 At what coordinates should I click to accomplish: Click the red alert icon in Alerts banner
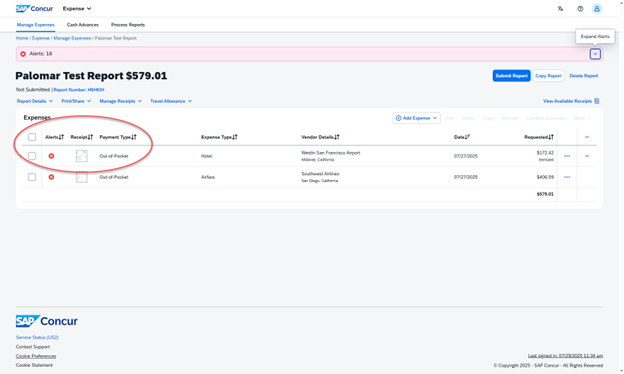click(23, 54)
